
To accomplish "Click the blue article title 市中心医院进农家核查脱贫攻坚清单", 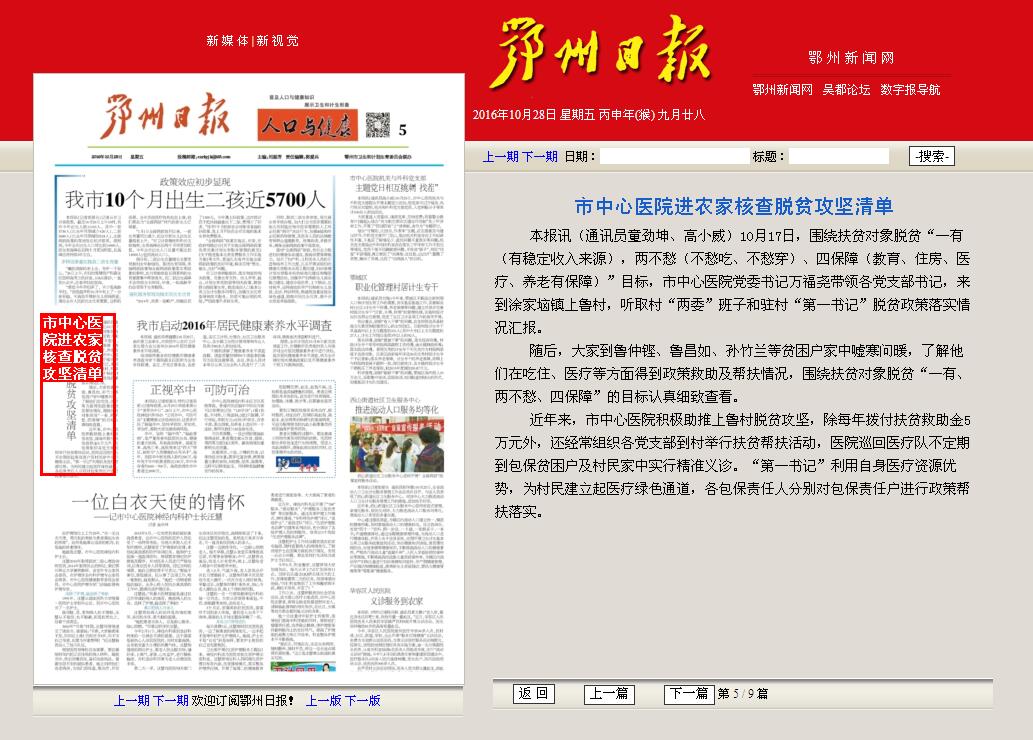I will (x=734, y=206).
